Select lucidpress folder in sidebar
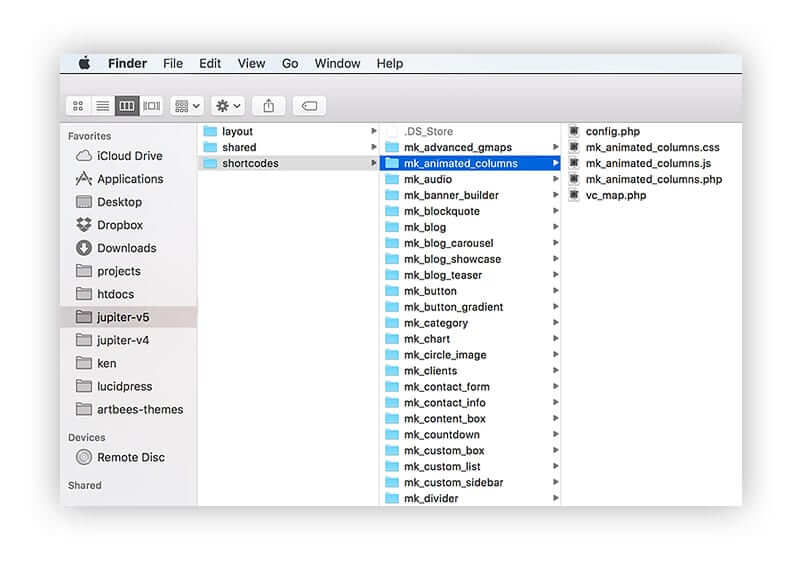This screenshot has height=566, width=800. coord(129,386)
